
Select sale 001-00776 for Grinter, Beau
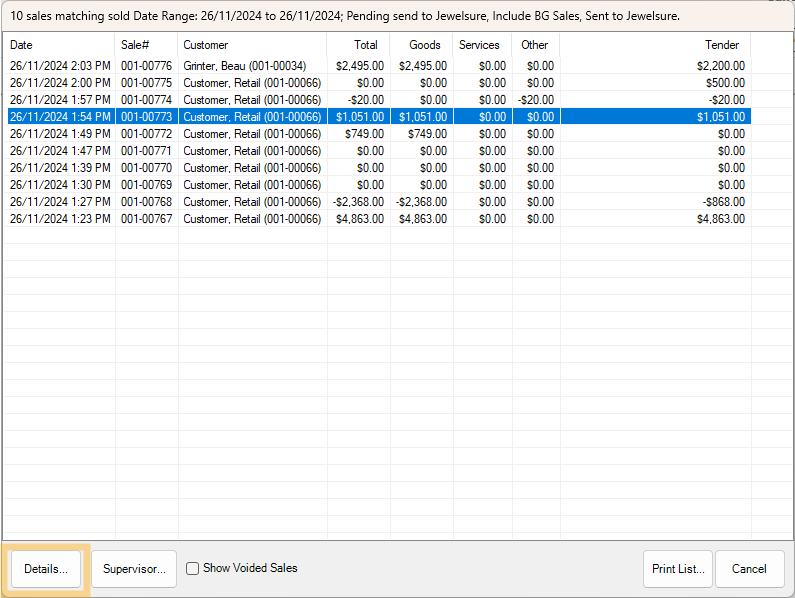tap(146, 66)
